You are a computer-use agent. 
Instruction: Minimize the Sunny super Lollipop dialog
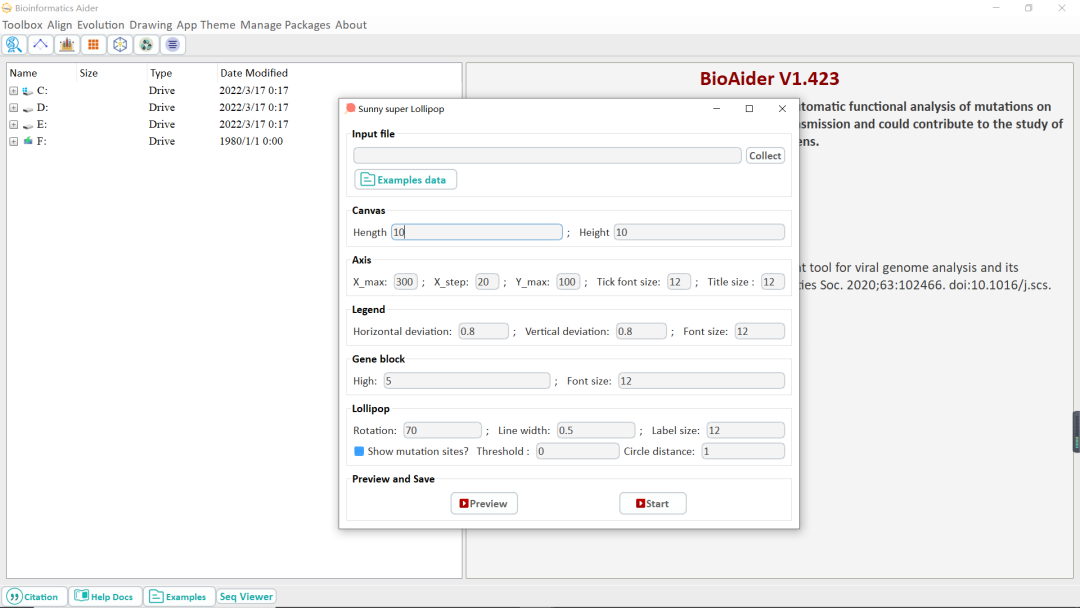(x=716, y=109)
